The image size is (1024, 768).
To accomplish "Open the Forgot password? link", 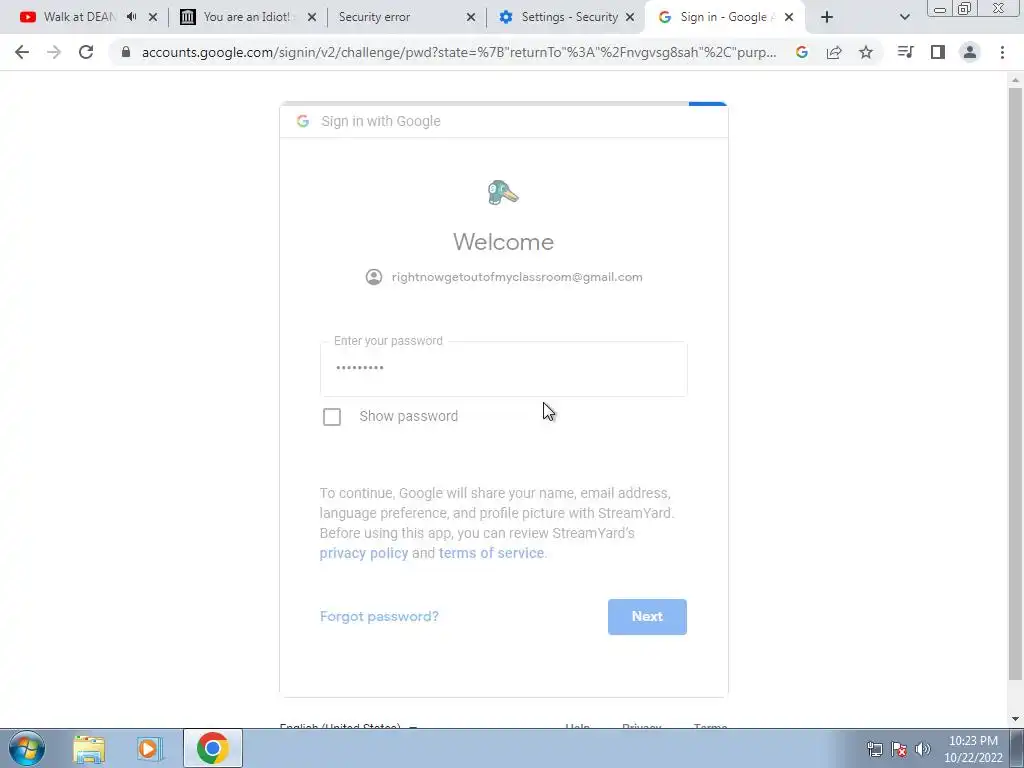I will (379, 616).
